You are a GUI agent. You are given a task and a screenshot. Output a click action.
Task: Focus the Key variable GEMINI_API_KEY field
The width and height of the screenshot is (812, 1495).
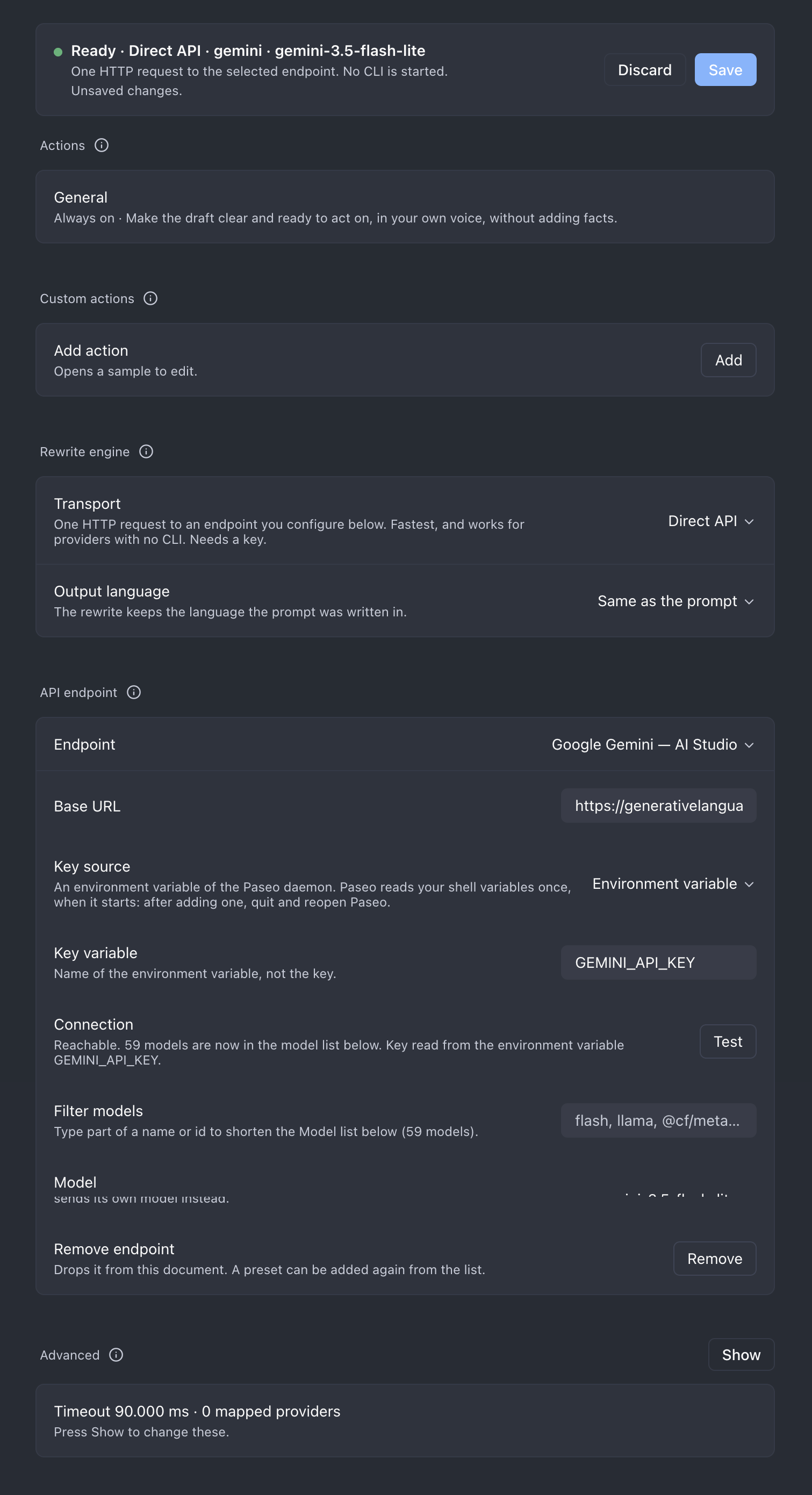click(x=659, y=963)
